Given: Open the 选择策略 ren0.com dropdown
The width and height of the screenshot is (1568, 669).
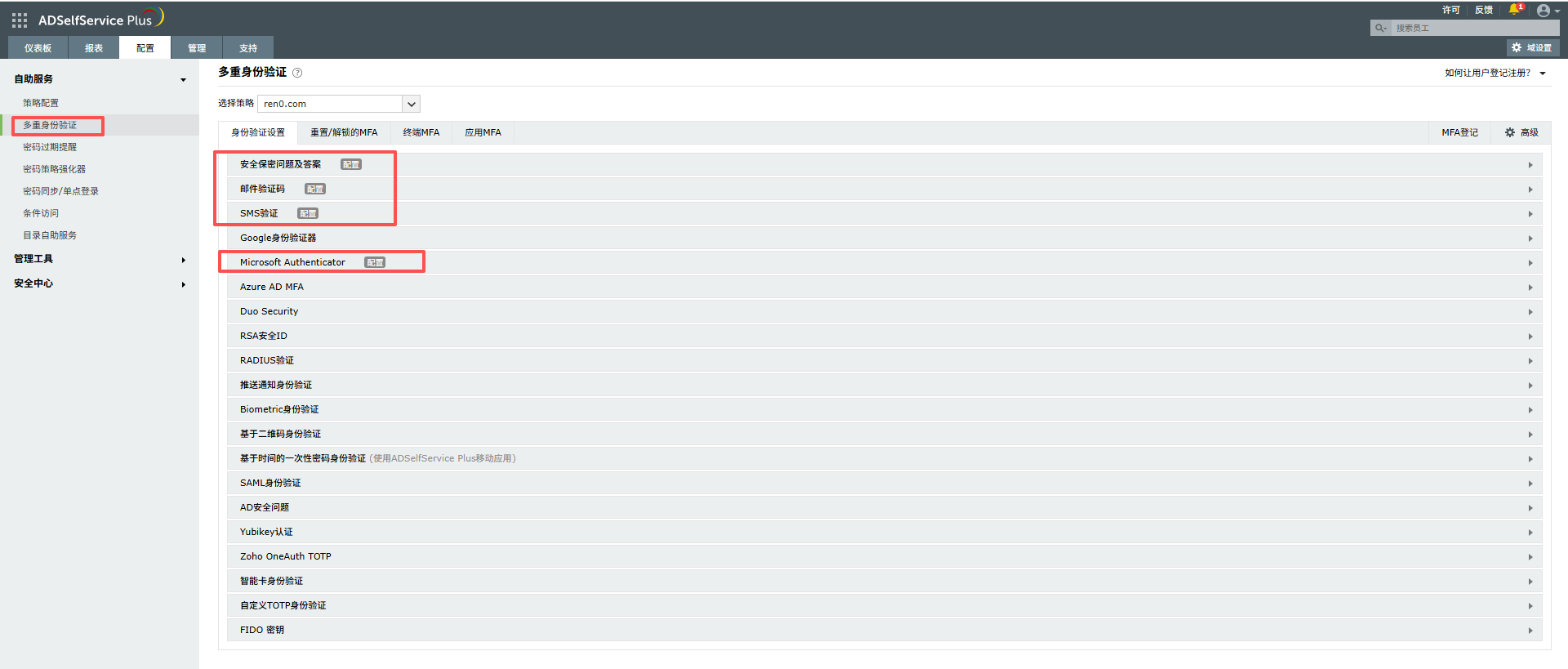Looking at the screenshot, I should click(x=412, y=104).
